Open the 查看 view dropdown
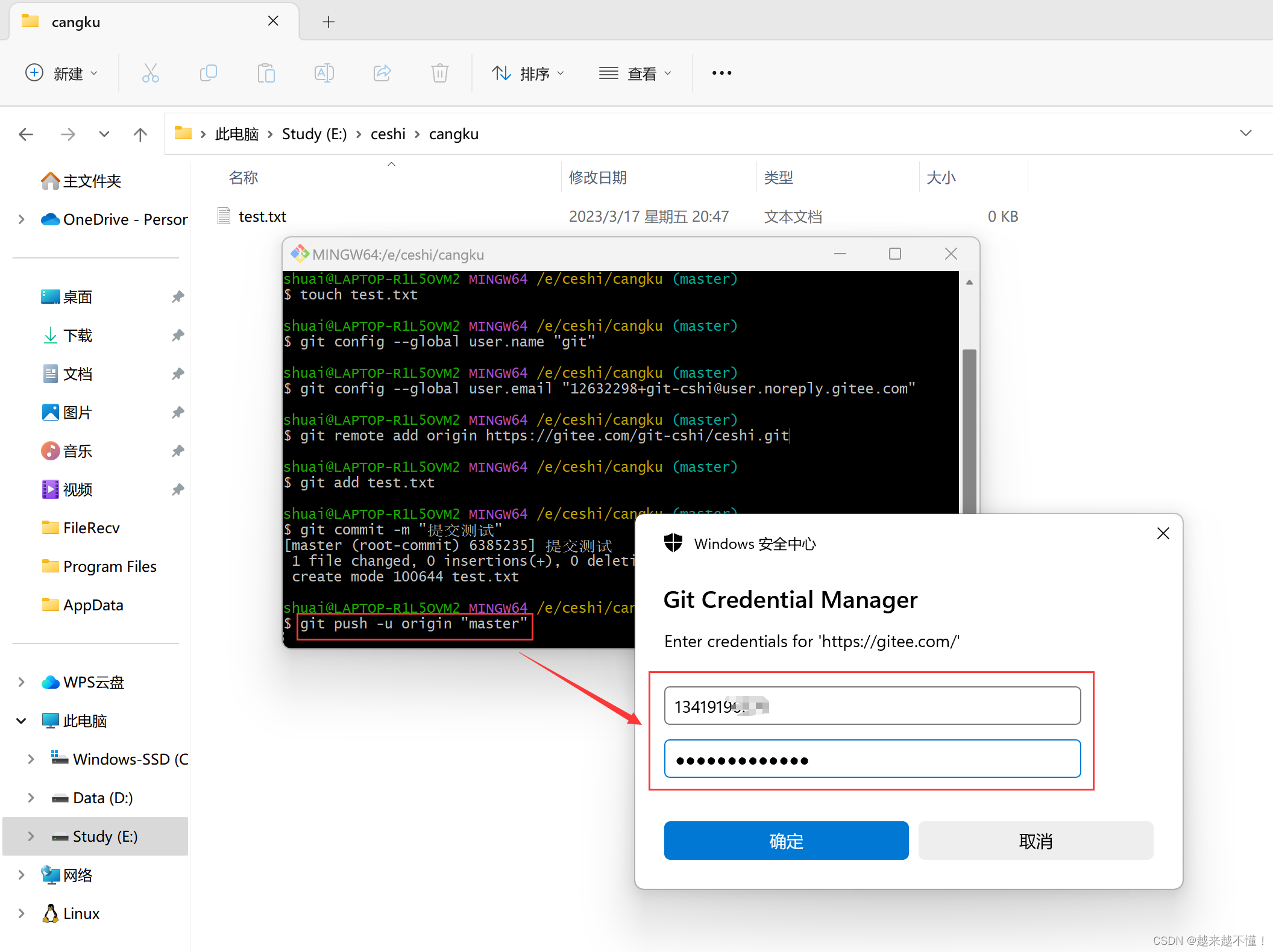1273x952 pixels. pos(635,73)
